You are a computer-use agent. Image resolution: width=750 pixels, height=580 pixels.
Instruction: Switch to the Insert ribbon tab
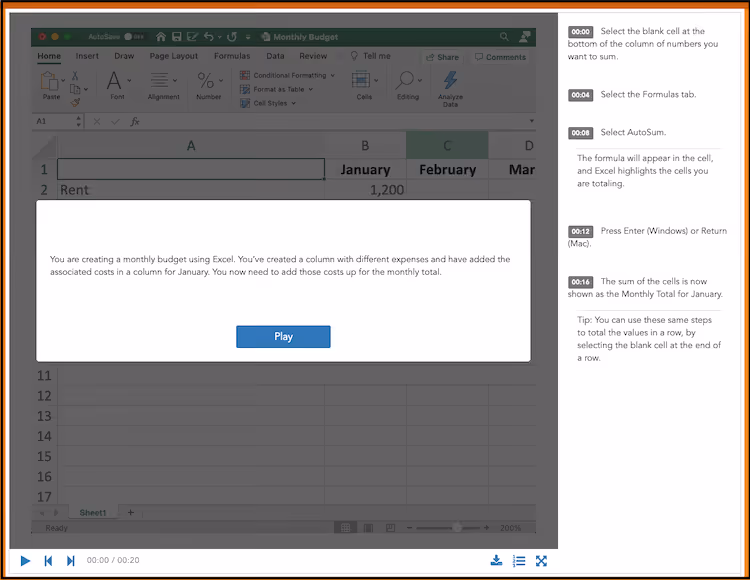[87, 56]
